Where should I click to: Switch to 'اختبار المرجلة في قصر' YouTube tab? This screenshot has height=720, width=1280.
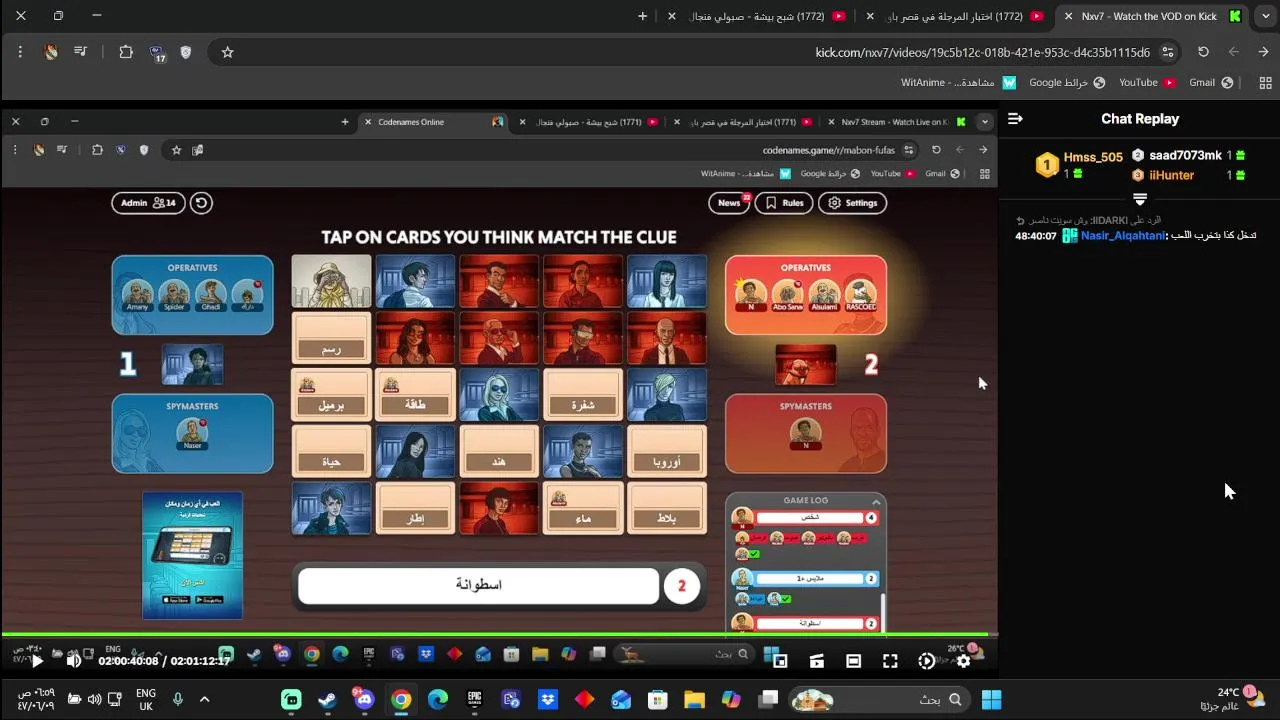pos(957,16)
